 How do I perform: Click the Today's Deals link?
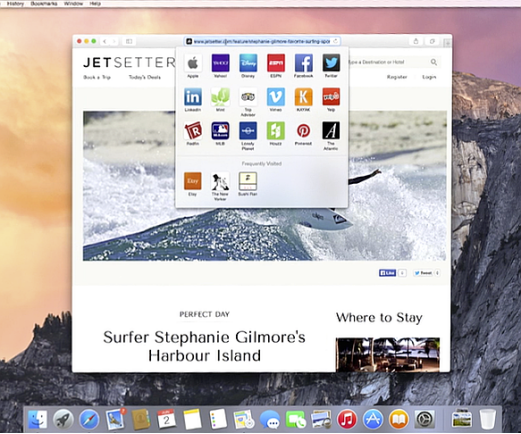pos(145,77)
